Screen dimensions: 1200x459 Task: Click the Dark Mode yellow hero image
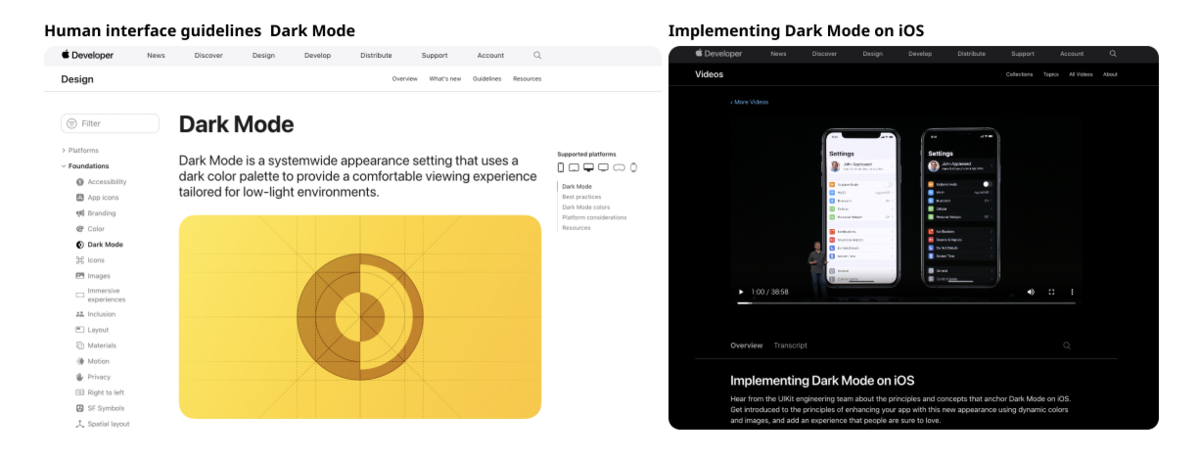click(360, 316)
